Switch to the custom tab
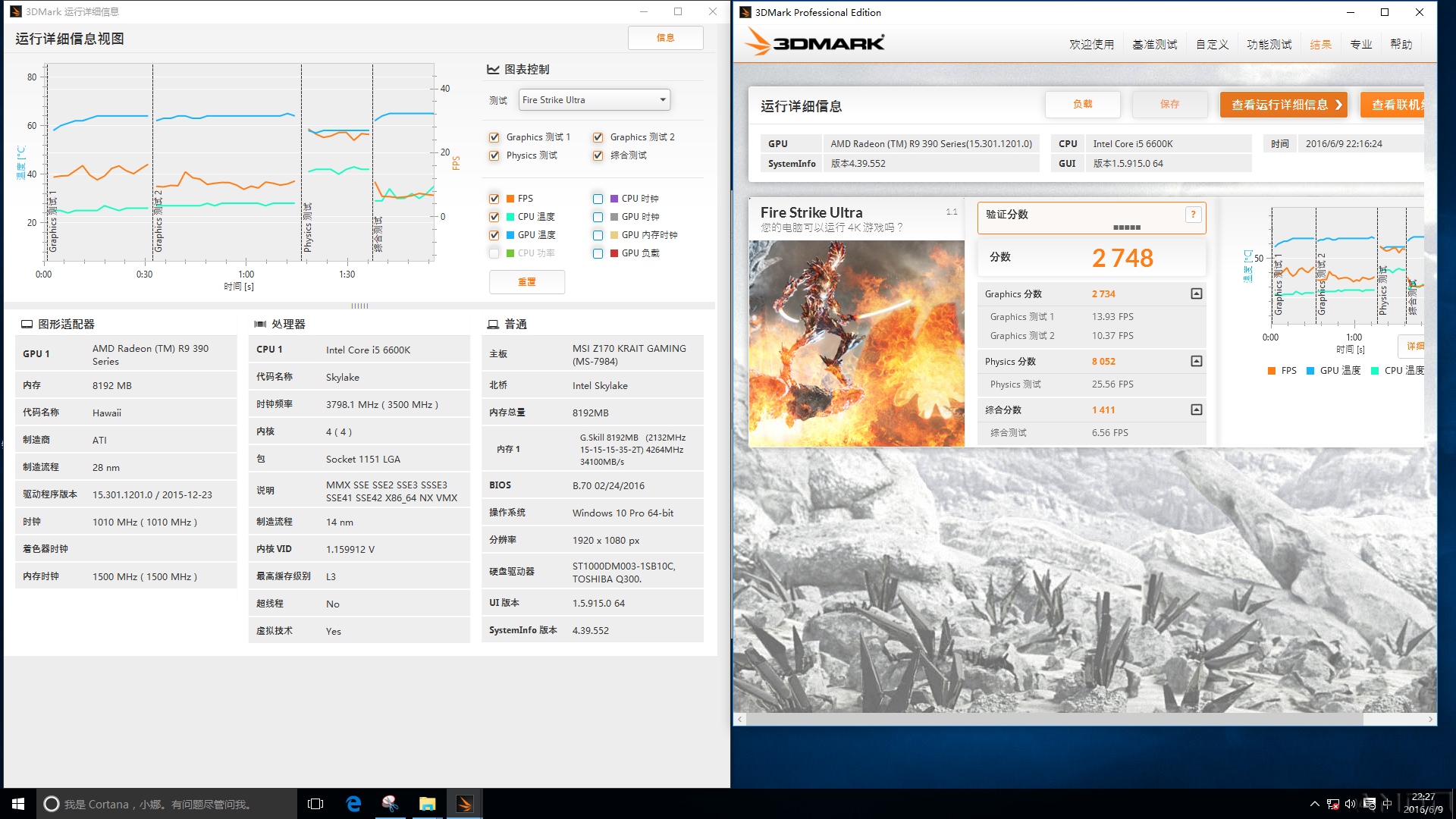This screenshot has width=1456, height=819. point(1212,45)
